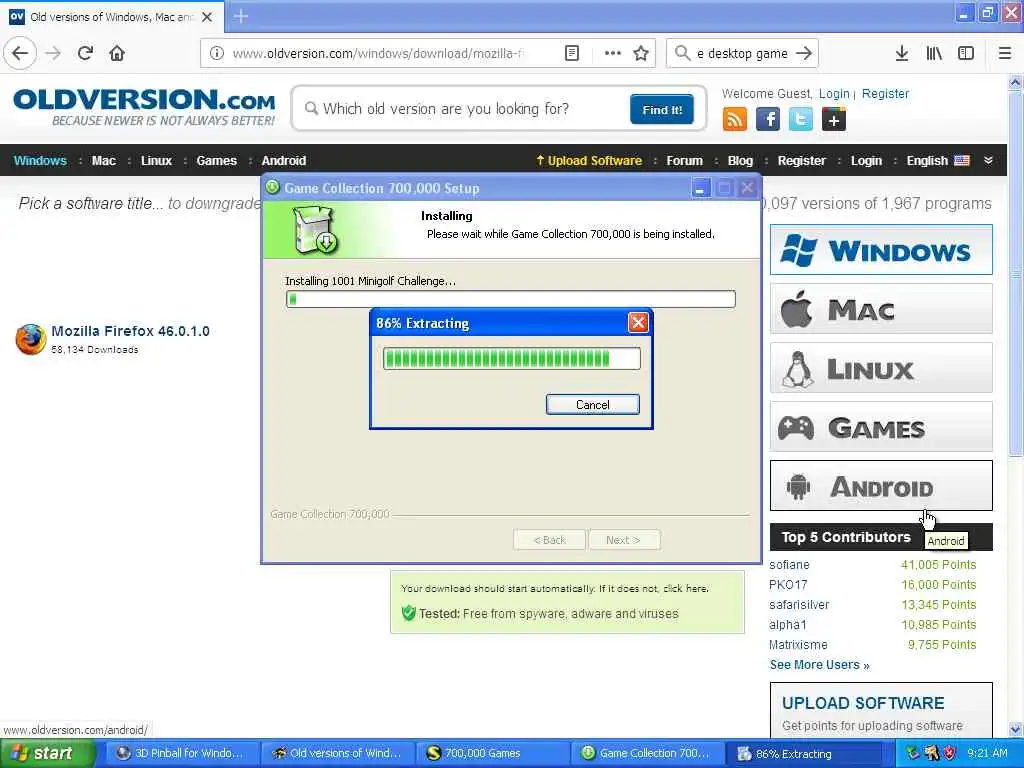Click the Facebook icon
This screenshot has height=768, width=1024.
tap(768, 120)
